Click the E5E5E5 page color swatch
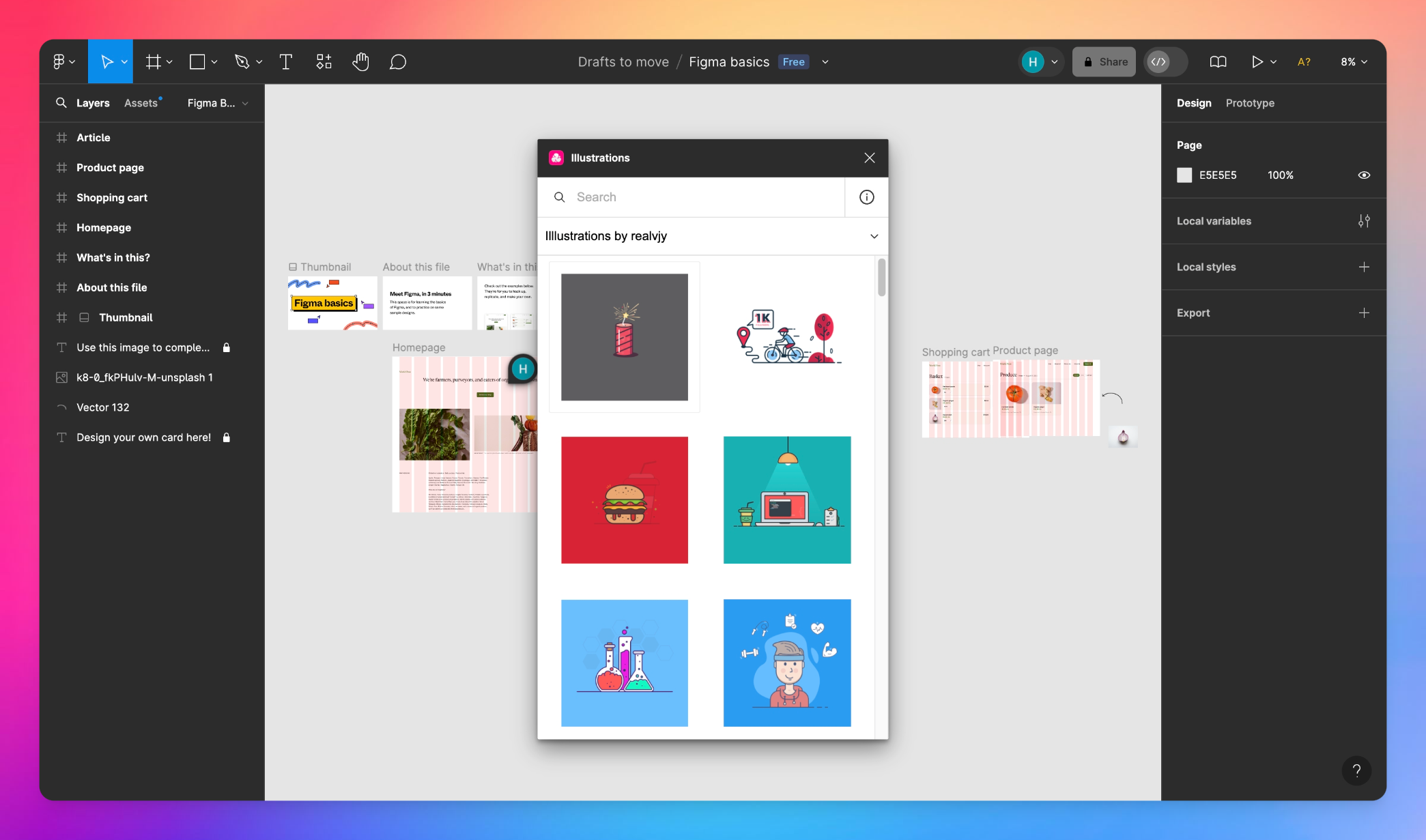The image size is (1426, 840). point(1184,175)
